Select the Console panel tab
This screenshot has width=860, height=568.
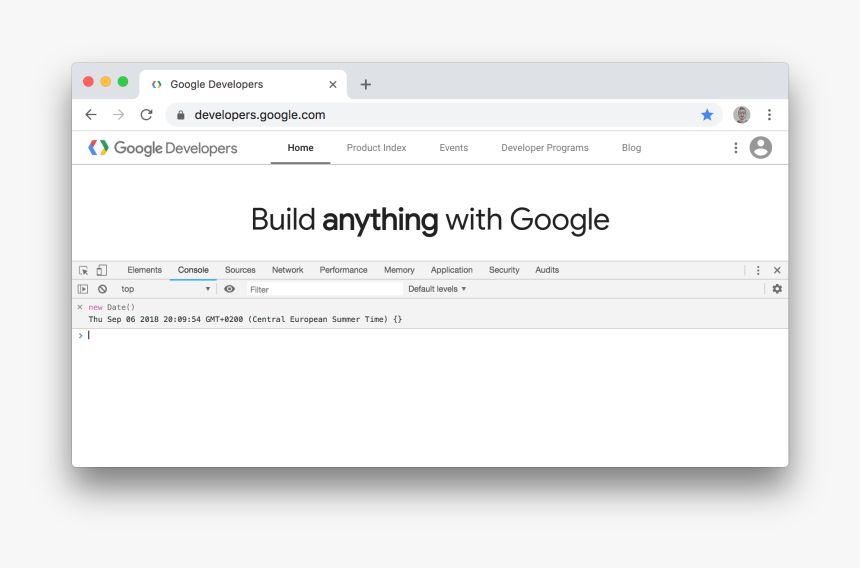(x=193, y=270)
